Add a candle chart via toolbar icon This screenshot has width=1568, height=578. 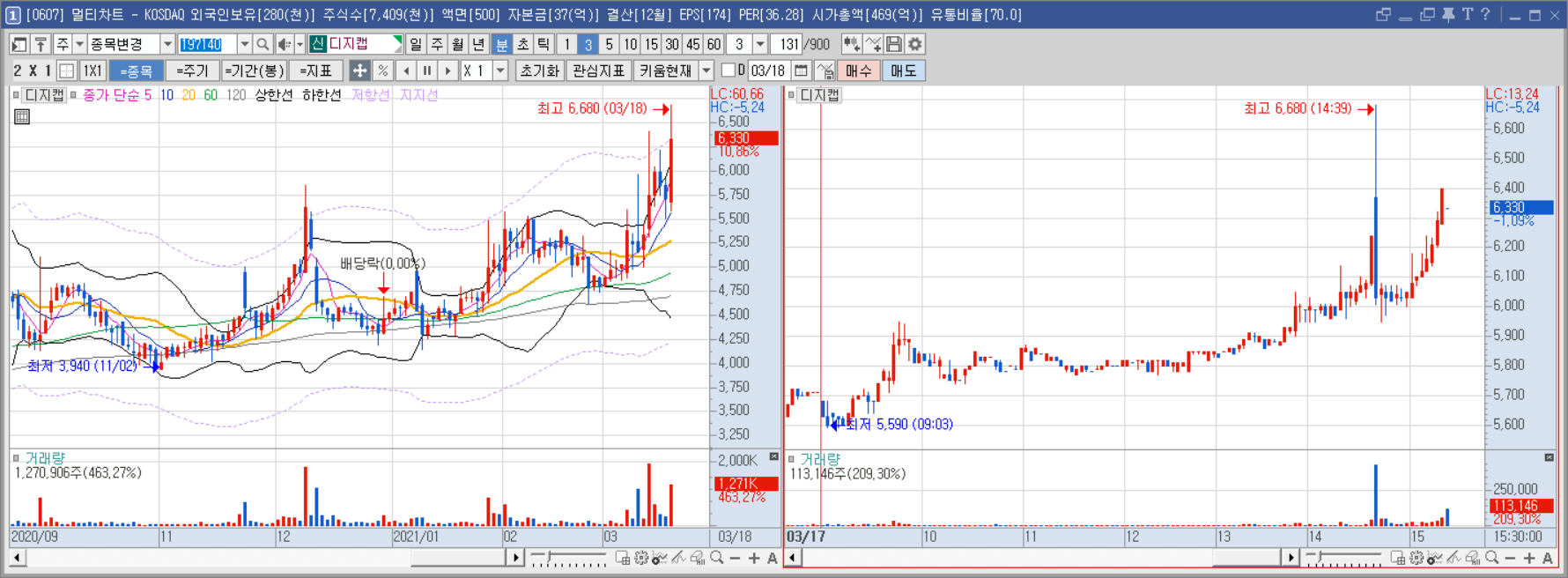pos(851,44)
